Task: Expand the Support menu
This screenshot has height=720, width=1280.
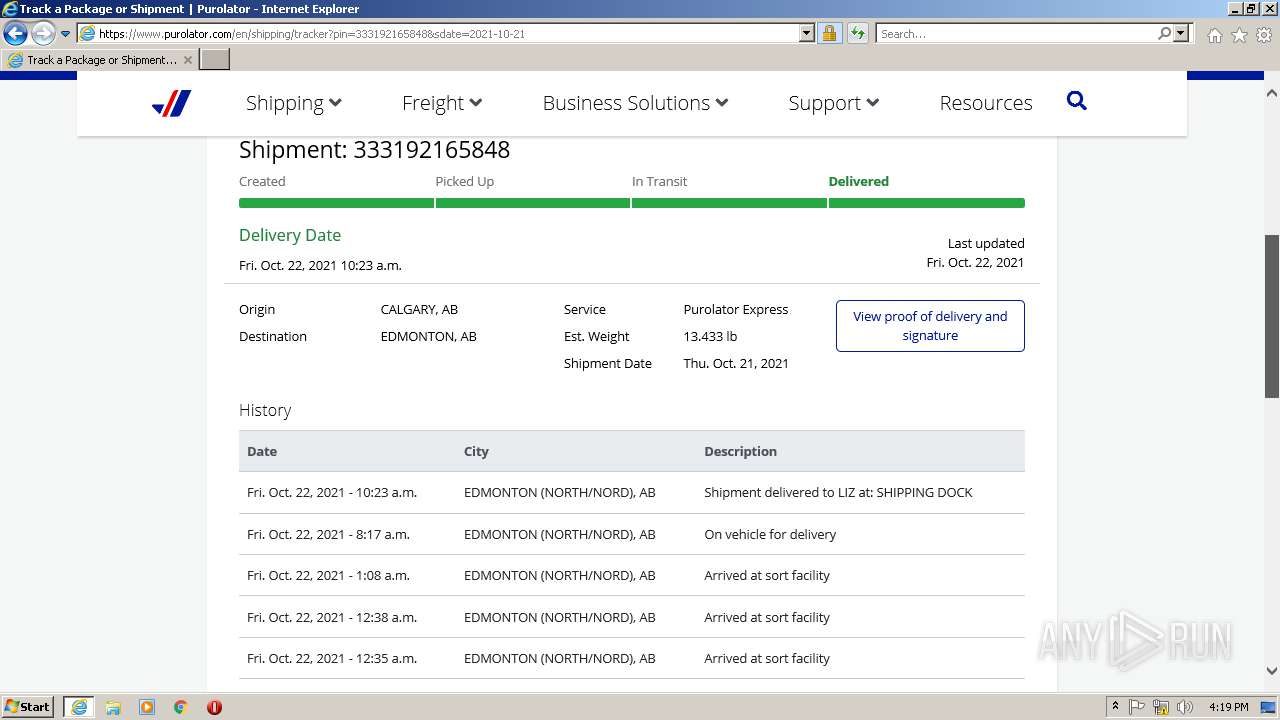Action: click(x=834, y=103)
